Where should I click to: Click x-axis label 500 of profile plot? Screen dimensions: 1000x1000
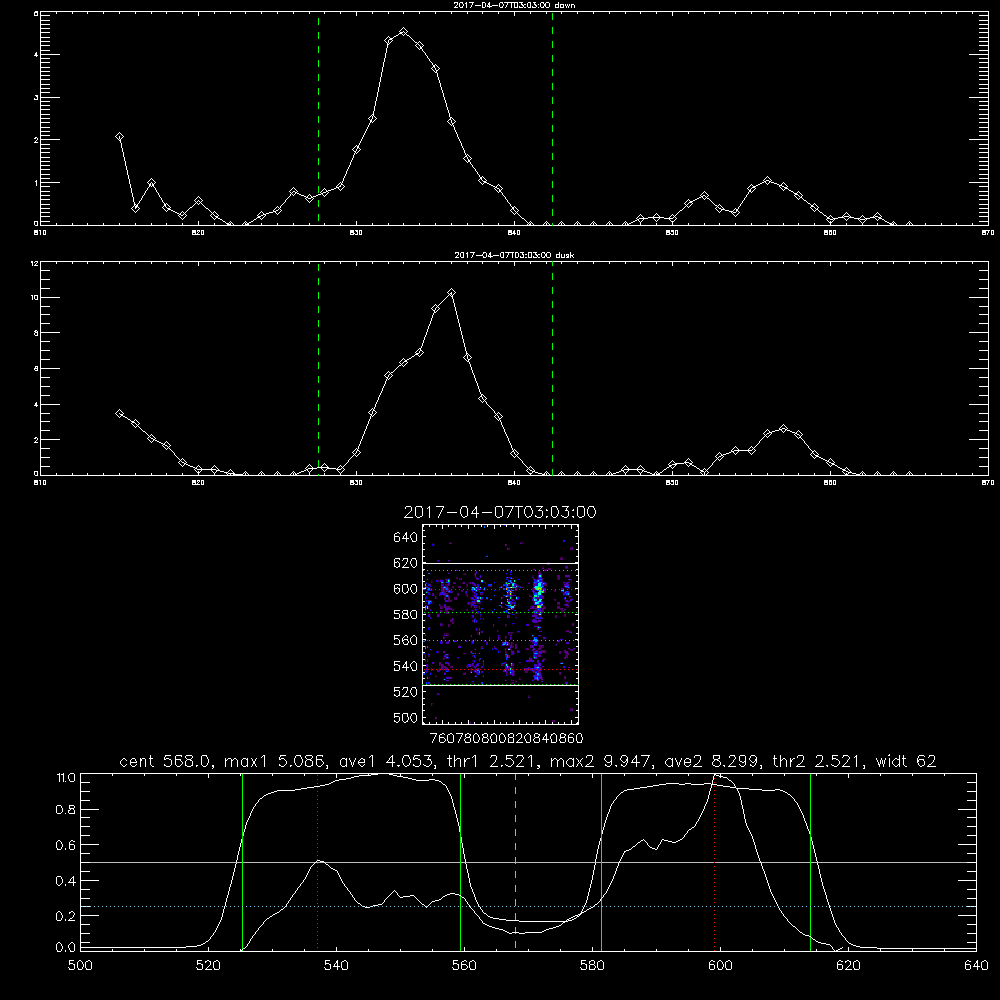coord(80,965)
